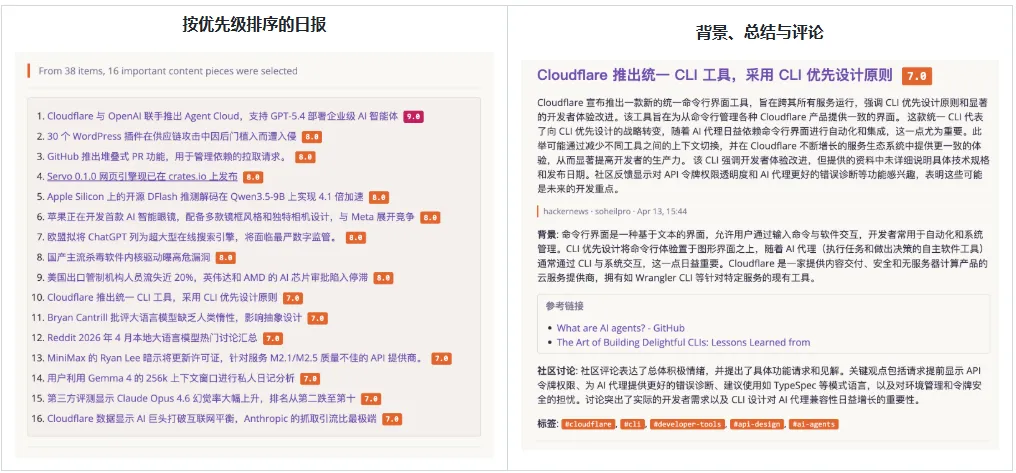The width and height of the screenshot is (1016, 473).
Task: Select the #cloudflare tag
Action: (x=588, y=424)
